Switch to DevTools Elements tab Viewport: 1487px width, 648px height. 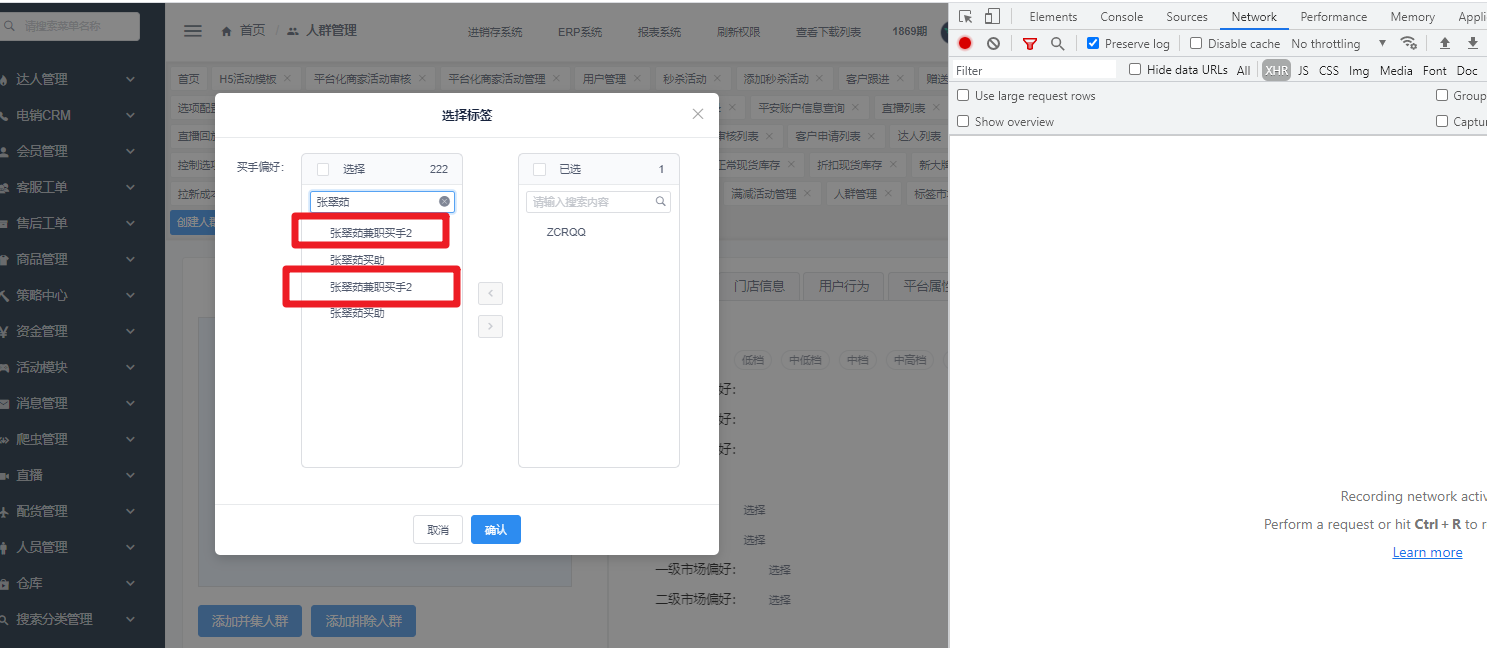[x=1053, y=16]
